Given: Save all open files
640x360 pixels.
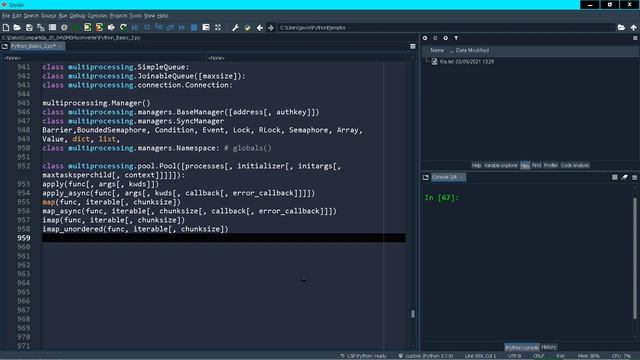Looking at the screenshot, I should tap(41, 27).
